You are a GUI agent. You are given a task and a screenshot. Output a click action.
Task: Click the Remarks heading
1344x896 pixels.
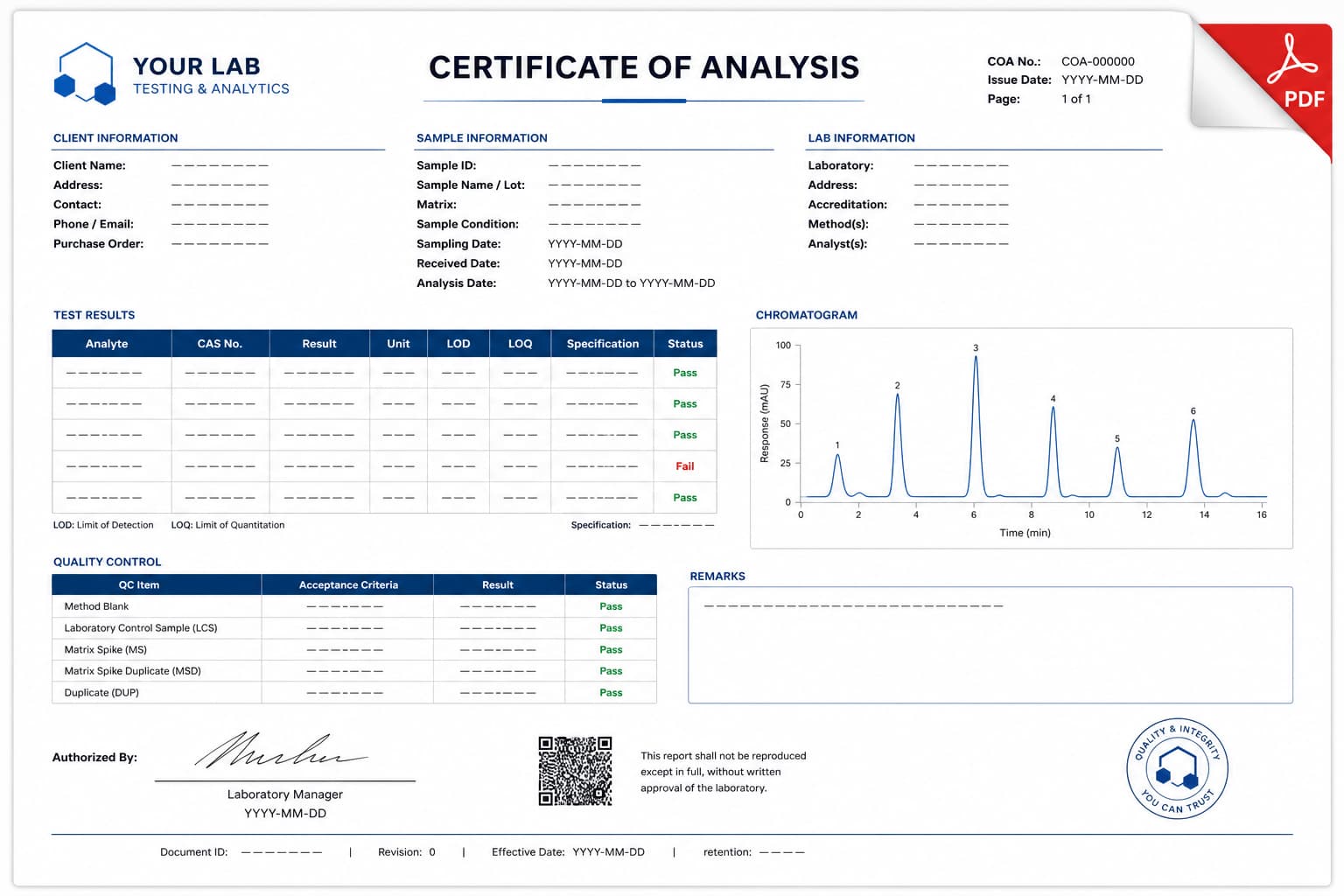(x=717, y=577)
